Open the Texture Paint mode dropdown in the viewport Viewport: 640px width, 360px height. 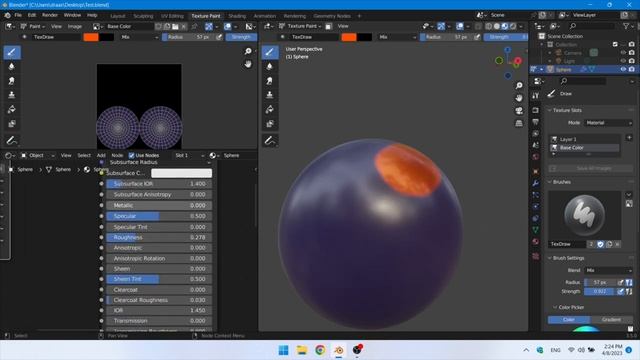point(300,26)
